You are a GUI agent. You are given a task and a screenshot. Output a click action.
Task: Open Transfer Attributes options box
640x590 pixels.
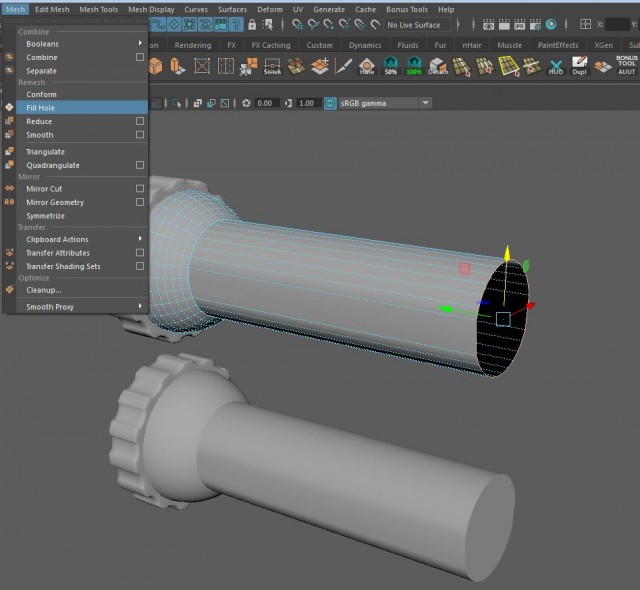[x=140, y=253]
